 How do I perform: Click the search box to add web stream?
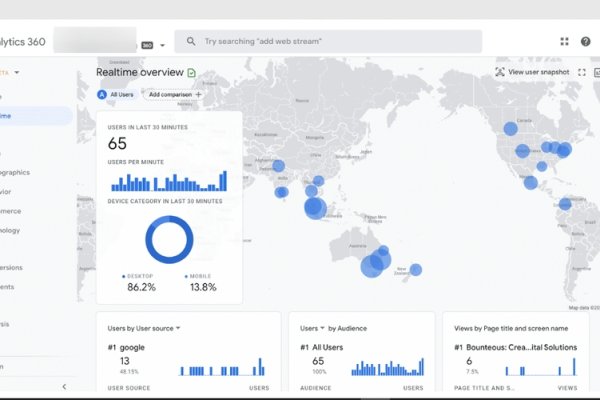click(x=330, y=42)
